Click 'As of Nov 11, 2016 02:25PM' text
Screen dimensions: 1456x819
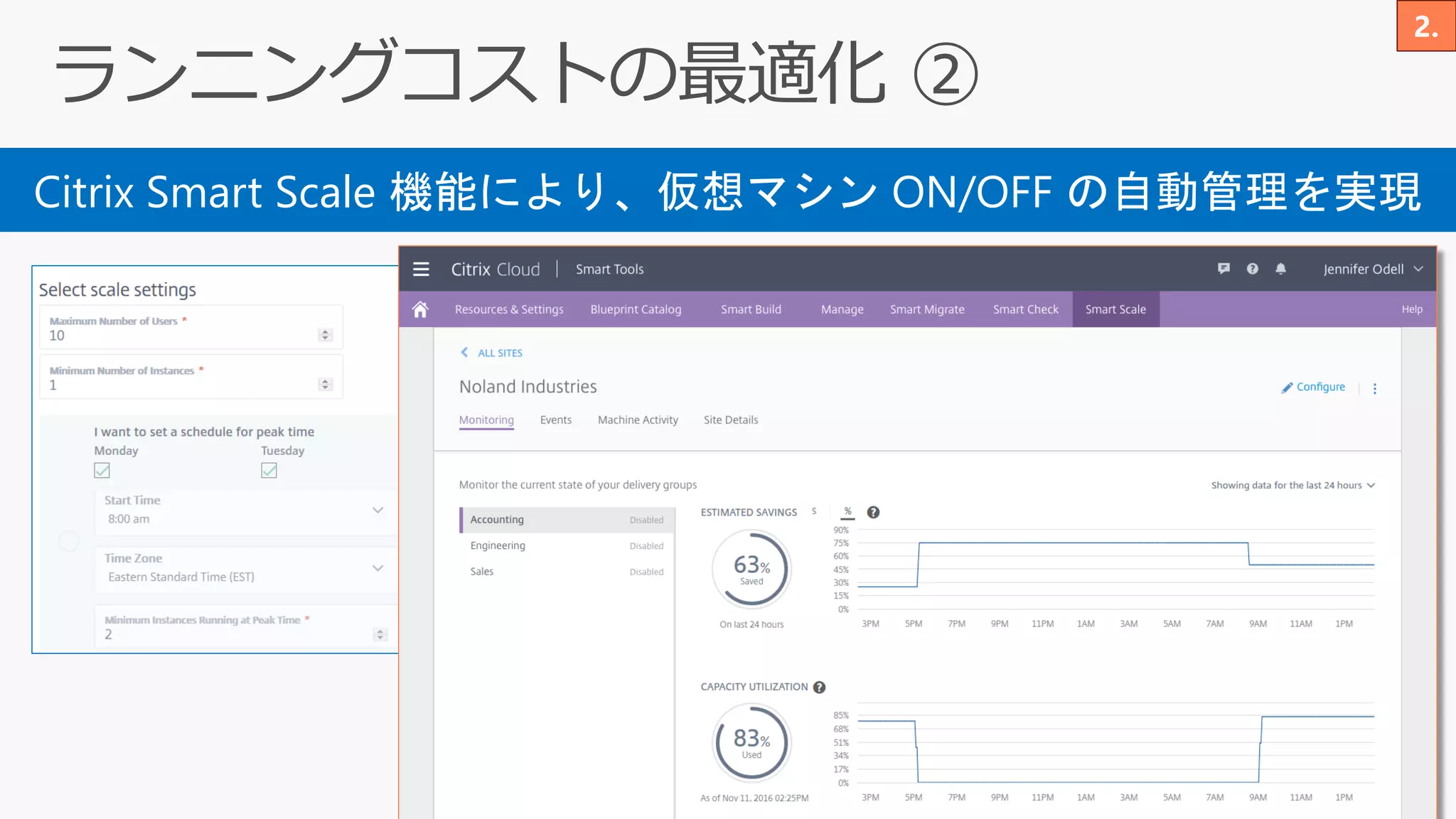pyautogui.click(x=754, y=798)
